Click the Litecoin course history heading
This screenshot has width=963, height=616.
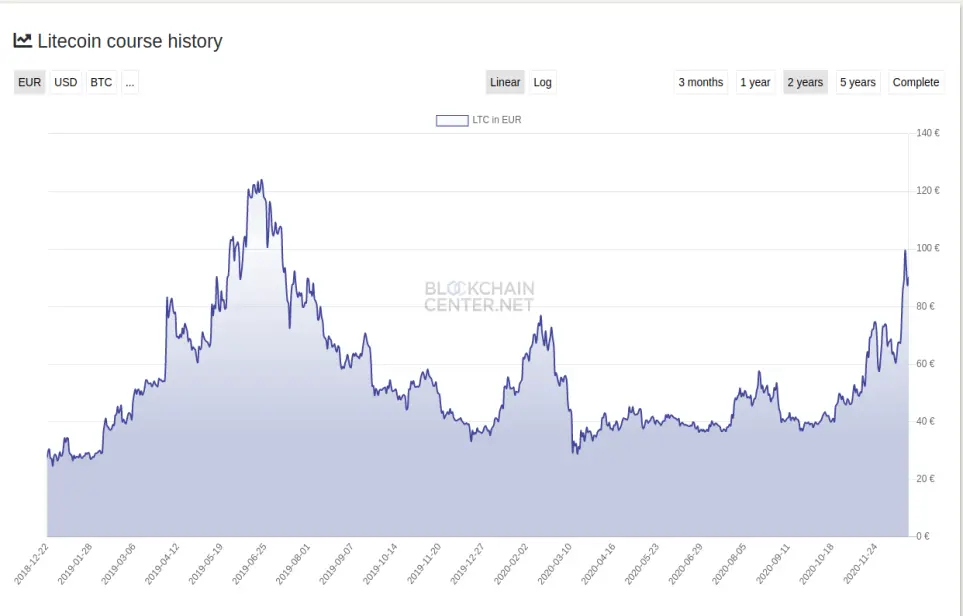[x=130, y=41]
